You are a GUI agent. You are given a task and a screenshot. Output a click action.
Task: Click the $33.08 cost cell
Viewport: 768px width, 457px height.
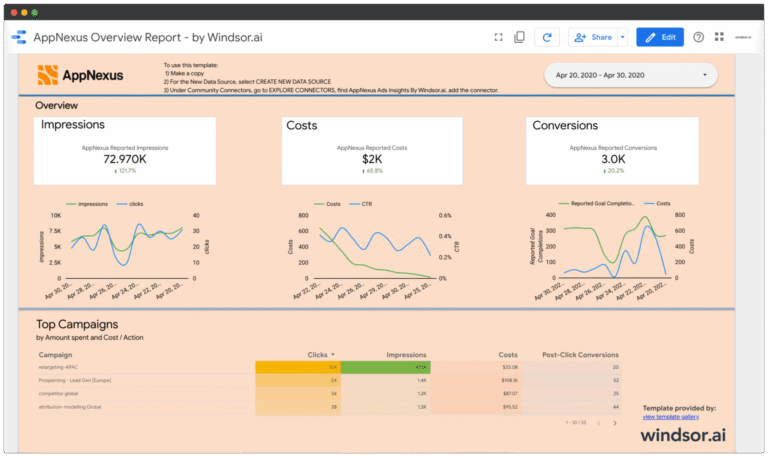pyautogui.click(x=509, y=367)
